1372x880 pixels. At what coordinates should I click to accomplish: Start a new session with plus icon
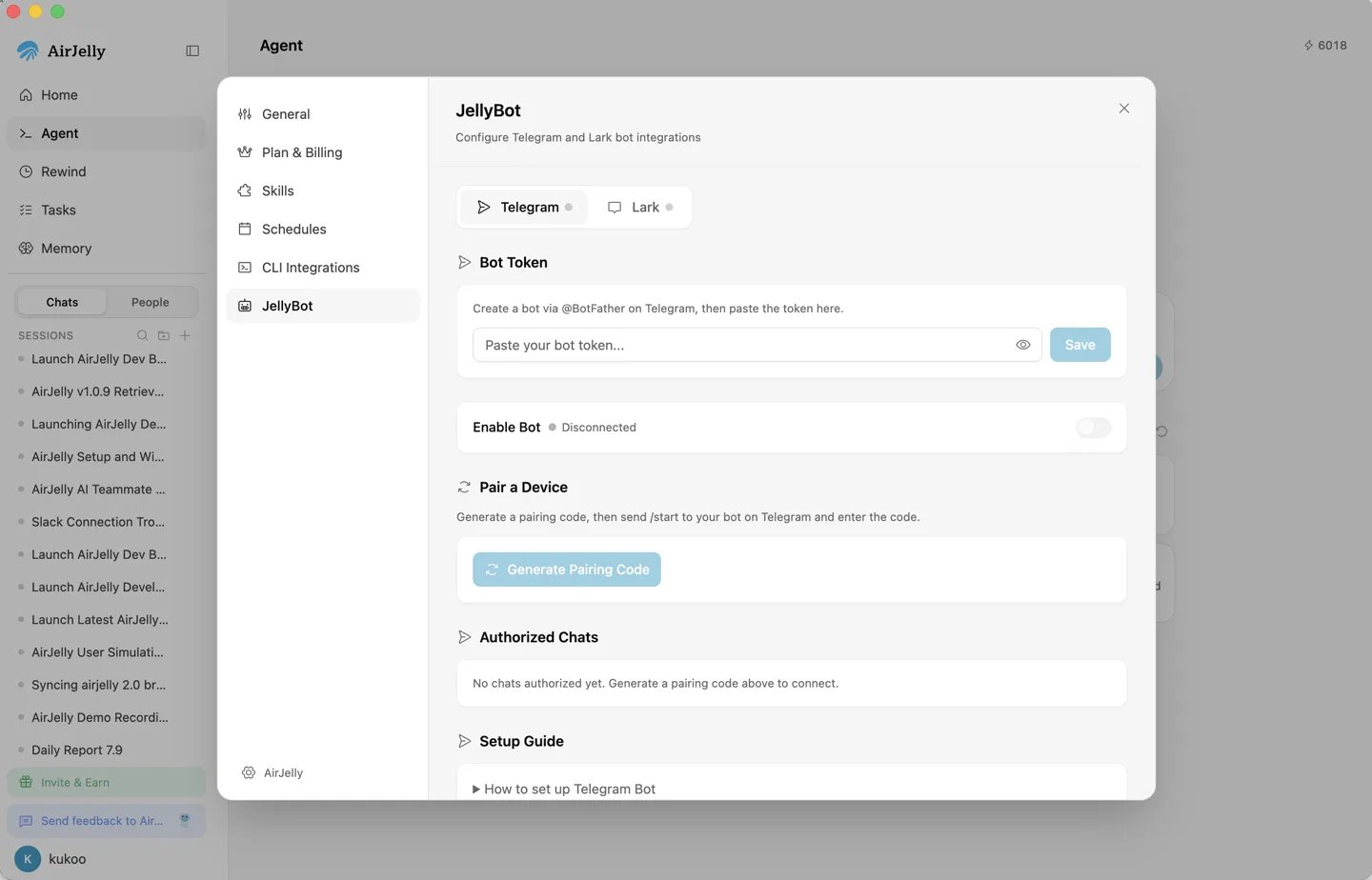click(186, 335)
